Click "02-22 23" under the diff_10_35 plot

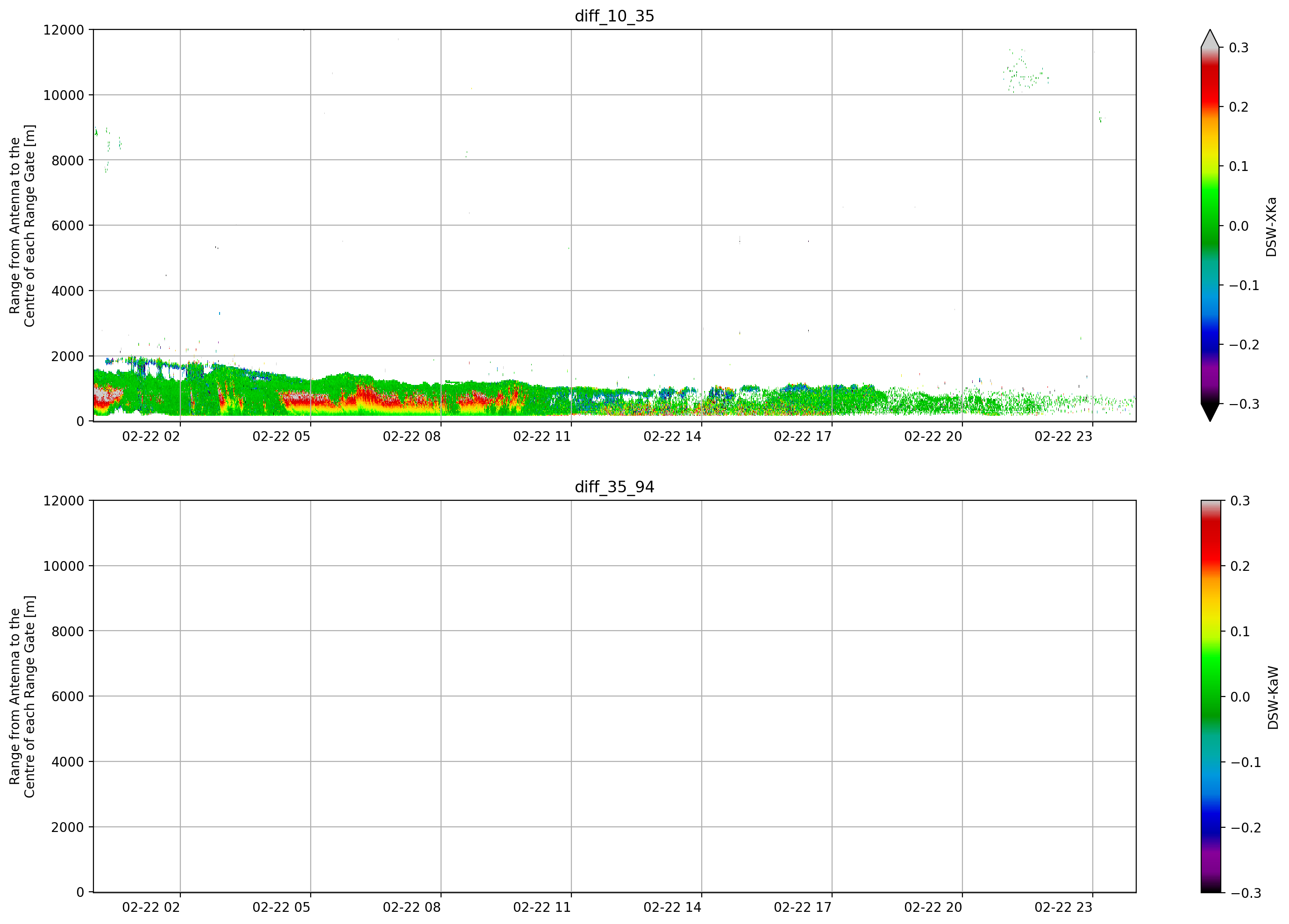1063,436
